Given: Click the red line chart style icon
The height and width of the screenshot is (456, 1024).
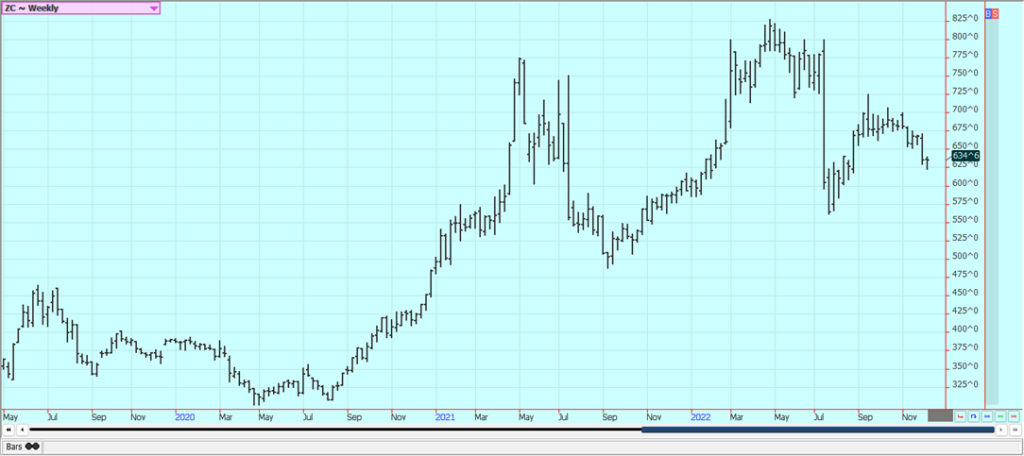Looking at the screenshot, I should (960, 416).
